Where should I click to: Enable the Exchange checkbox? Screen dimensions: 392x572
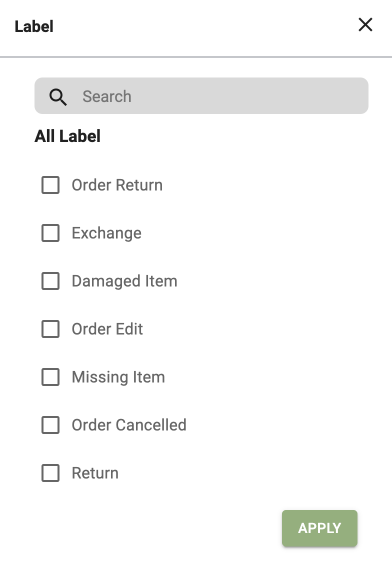[50, 233]
